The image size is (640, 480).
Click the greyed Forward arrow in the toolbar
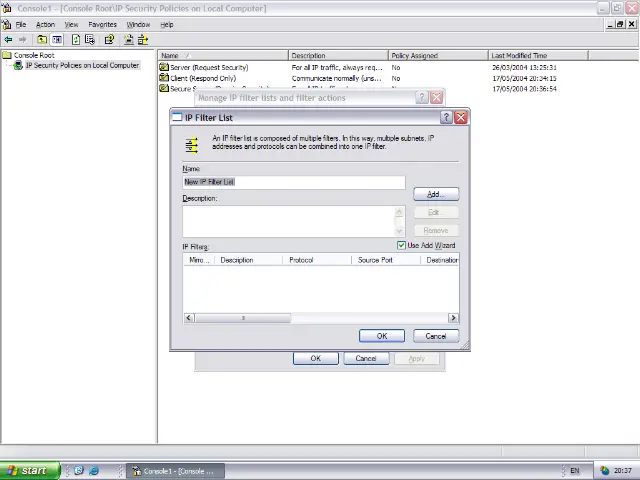click(x=23, y=40)
